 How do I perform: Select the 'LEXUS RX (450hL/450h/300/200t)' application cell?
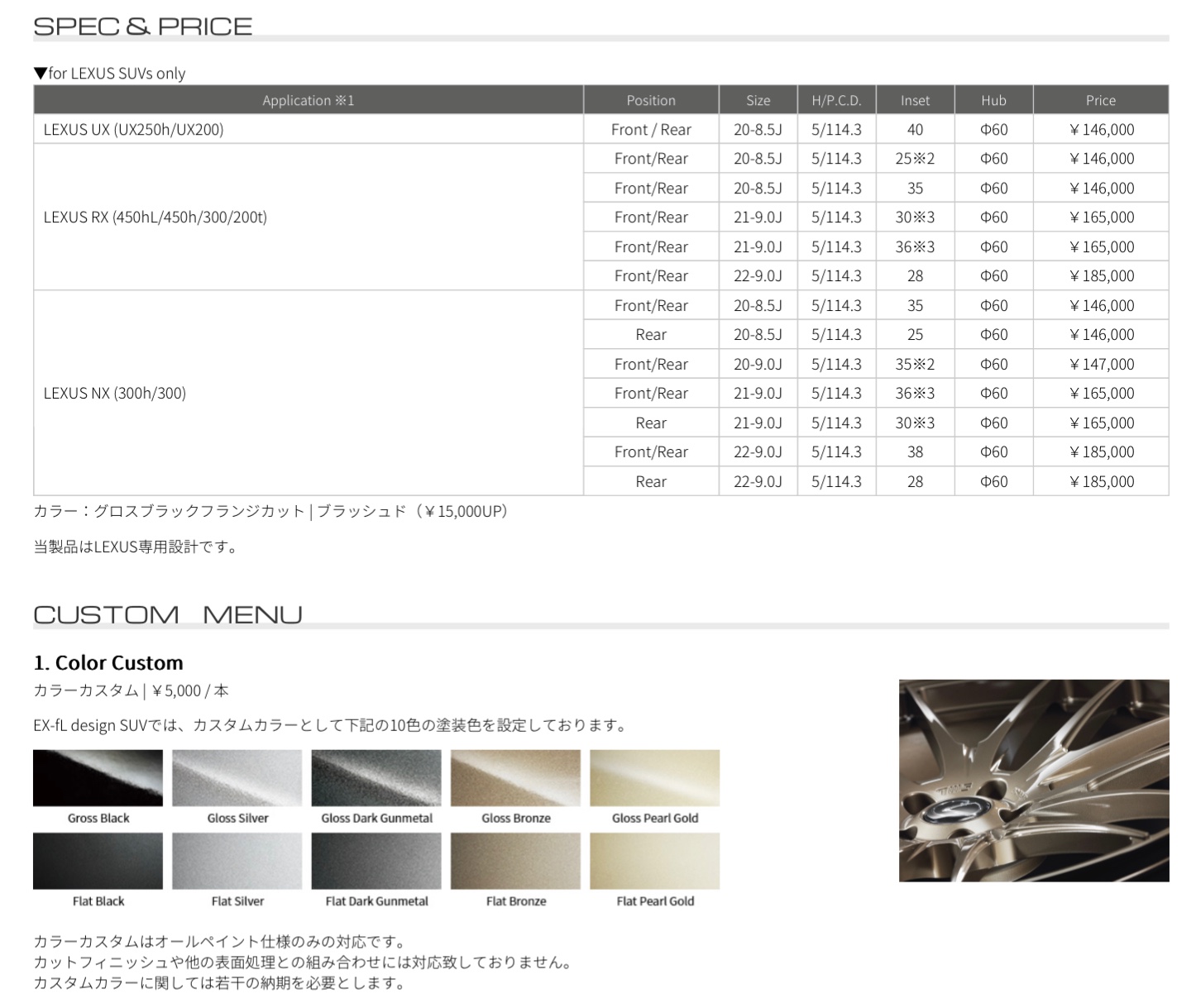(x=309, y=217)
